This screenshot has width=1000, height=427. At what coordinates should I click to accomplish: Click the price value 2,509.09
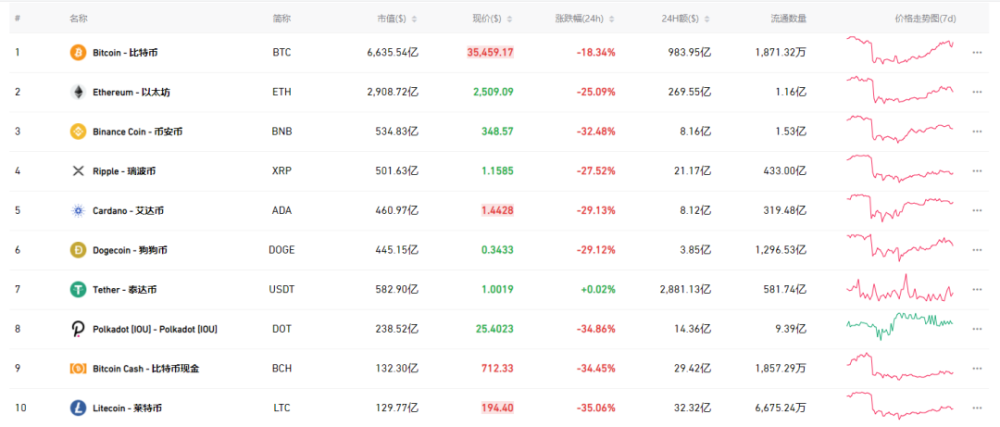tap(493, 92)
